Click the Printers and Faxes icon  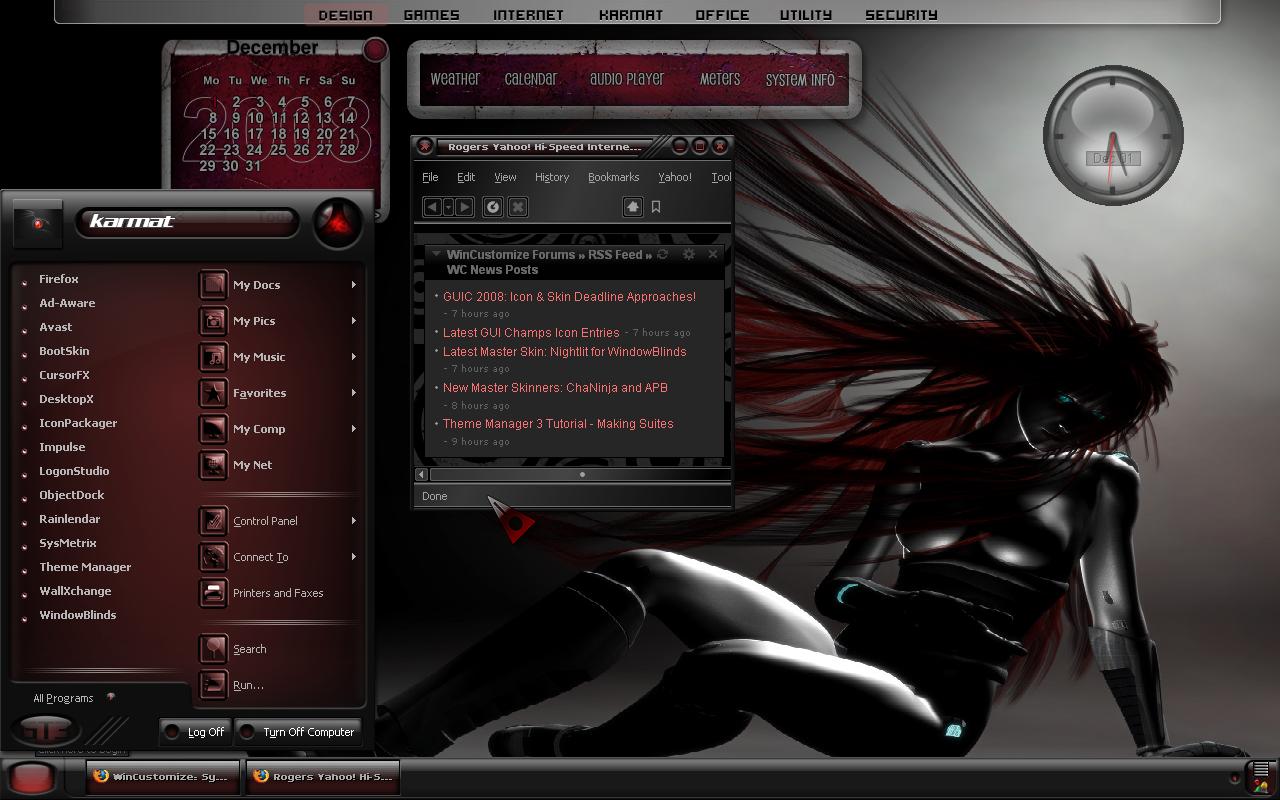[213, 593]
